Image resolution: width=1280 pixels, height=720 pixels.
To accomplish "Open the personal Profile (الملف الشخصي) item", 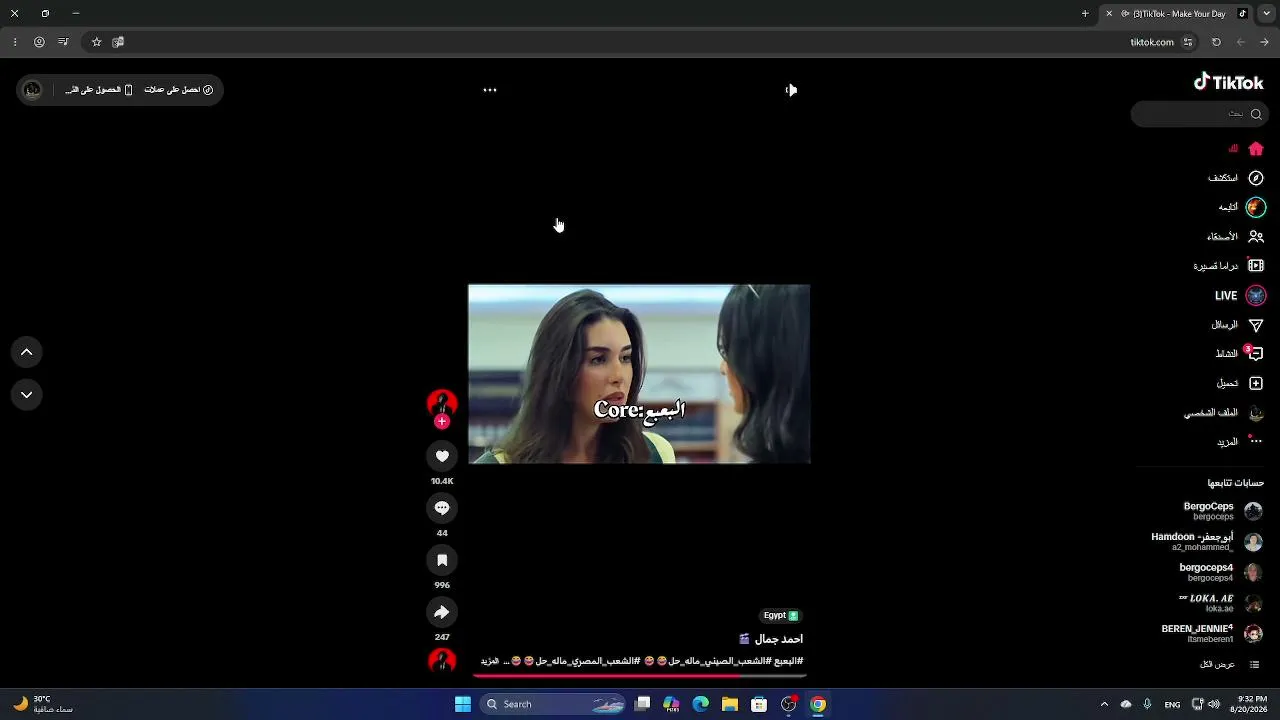I will (x=1224, y=413).
